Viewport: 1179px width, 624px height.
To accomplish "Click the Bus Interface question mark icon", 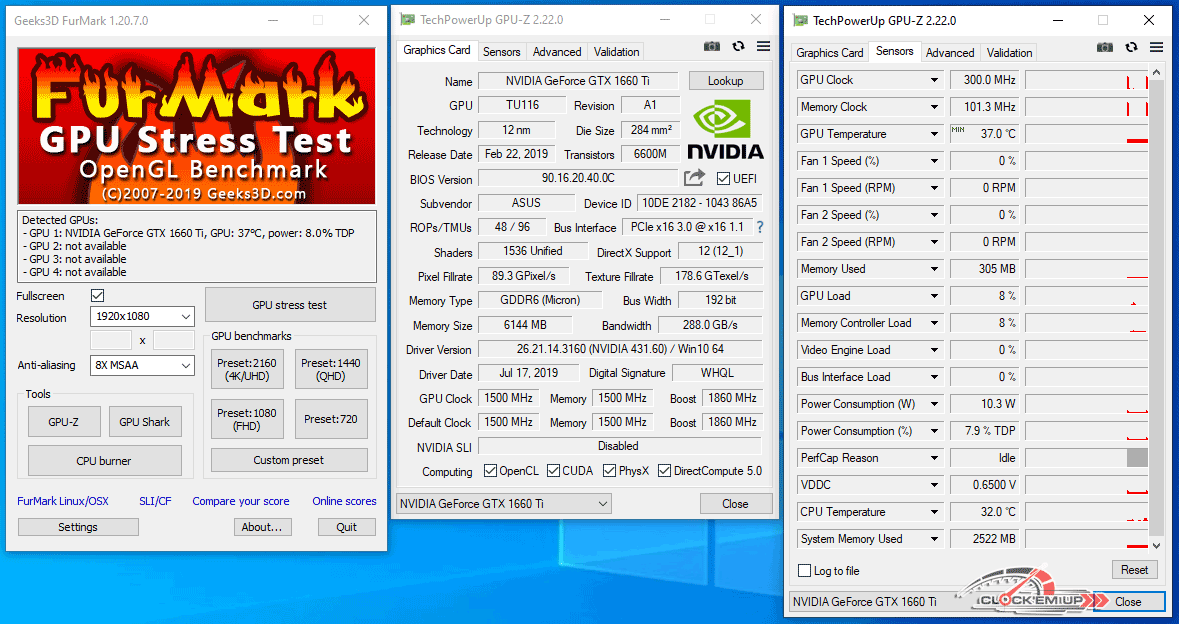I will pos(760,227).
